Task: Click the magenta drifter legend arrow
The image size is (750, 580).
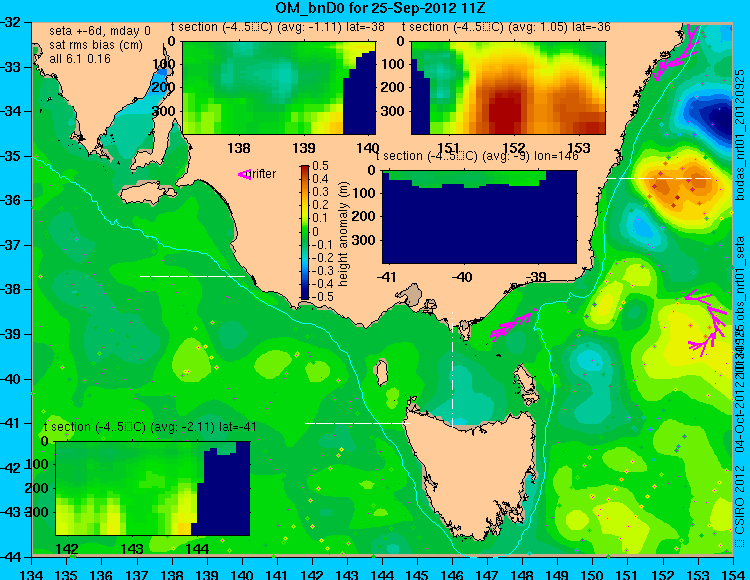Action: click(244, 175)
